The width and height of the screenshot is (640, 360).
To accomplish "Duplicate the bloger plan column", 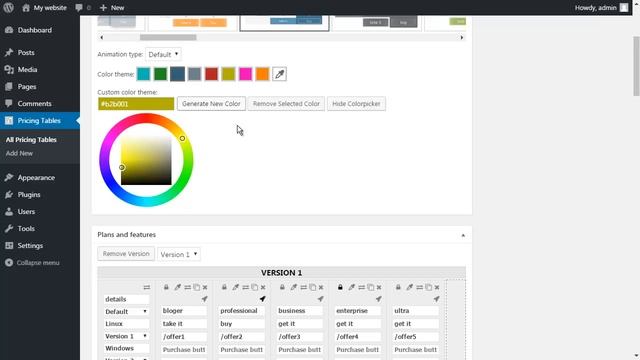I will (x=196, y=287).
